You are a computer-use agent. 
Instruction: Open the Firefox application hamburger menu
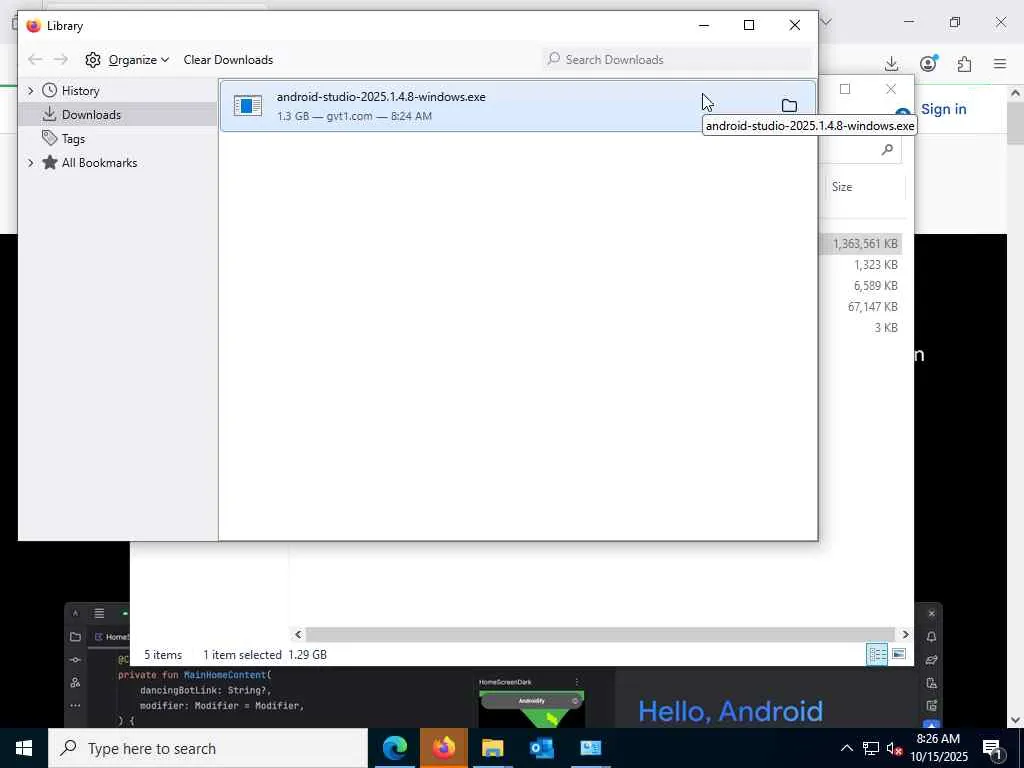click(x=1000, y=63)
